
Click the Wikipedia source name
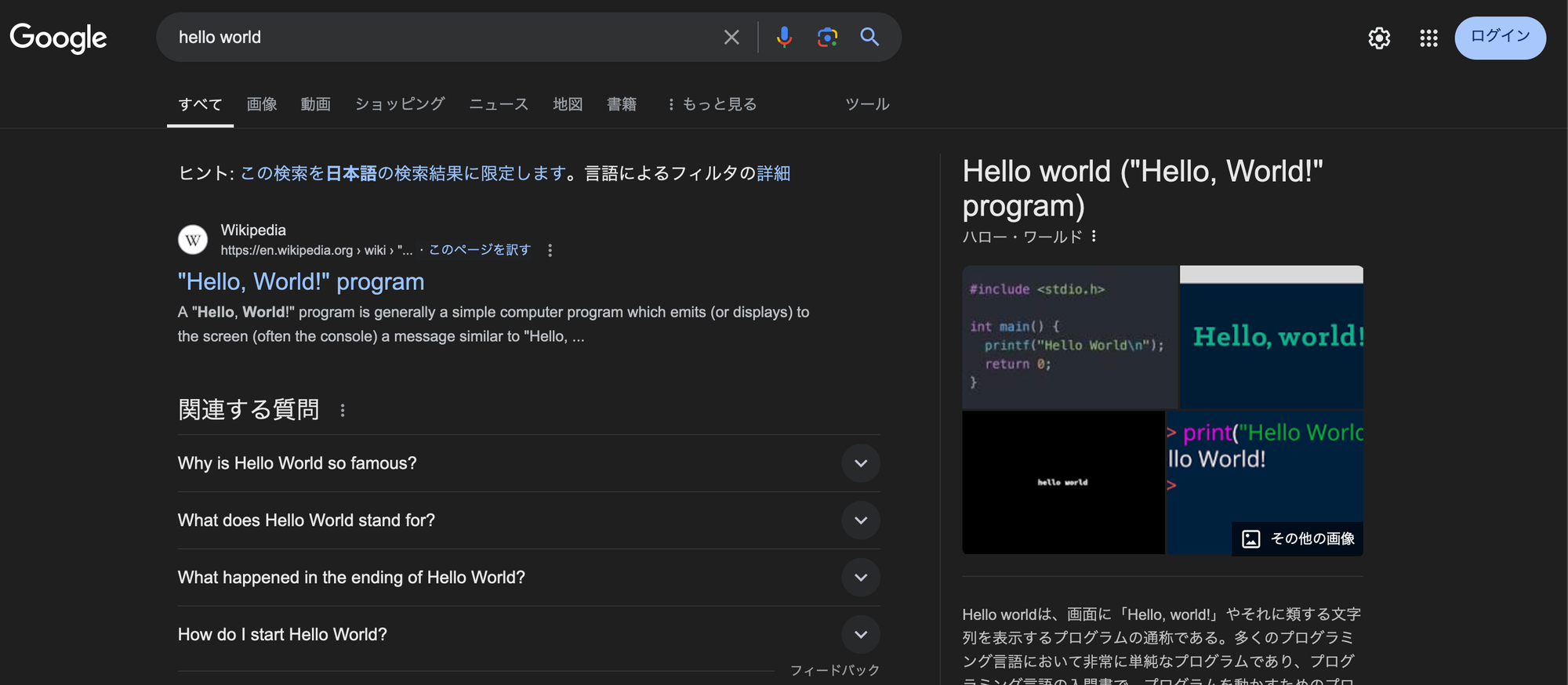[x=253, y=230]
